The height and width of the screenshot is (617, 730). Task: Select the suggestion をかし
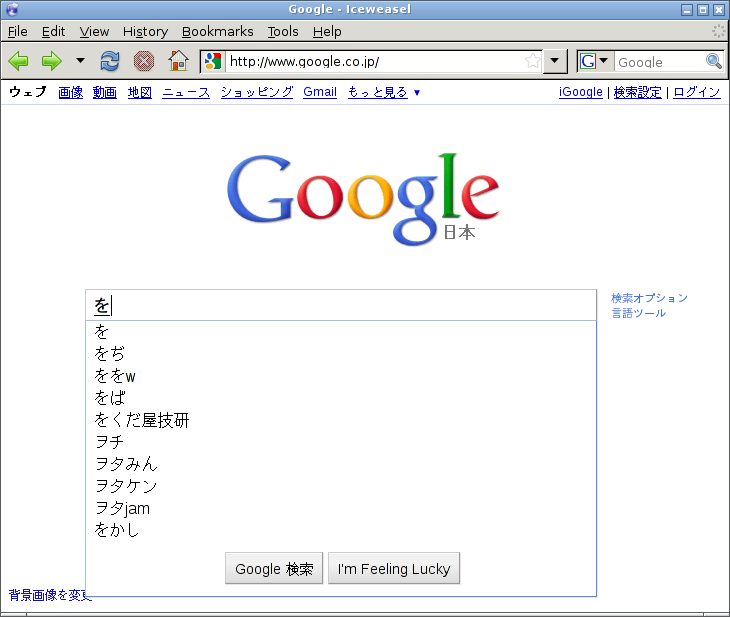point(341,530)
